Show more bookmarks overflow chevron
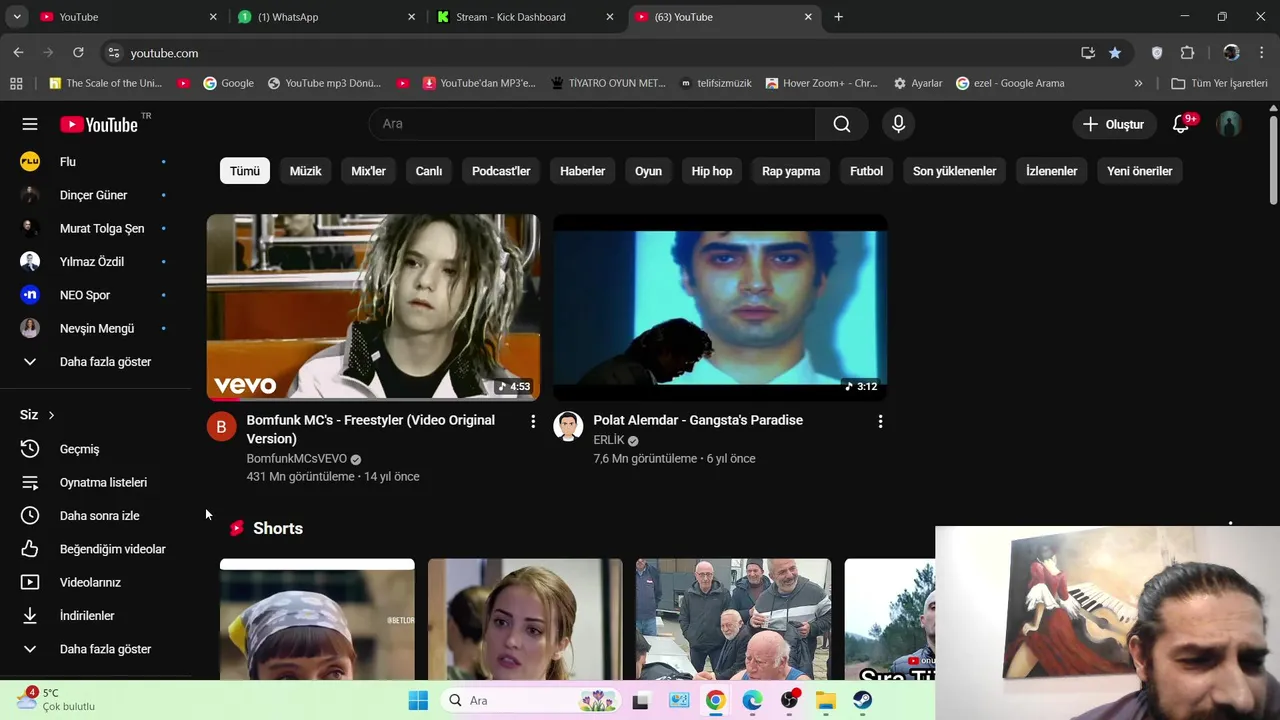The height and width of the screenshot is (720, 1280). pyautogui.click(x=1138, y=83)
